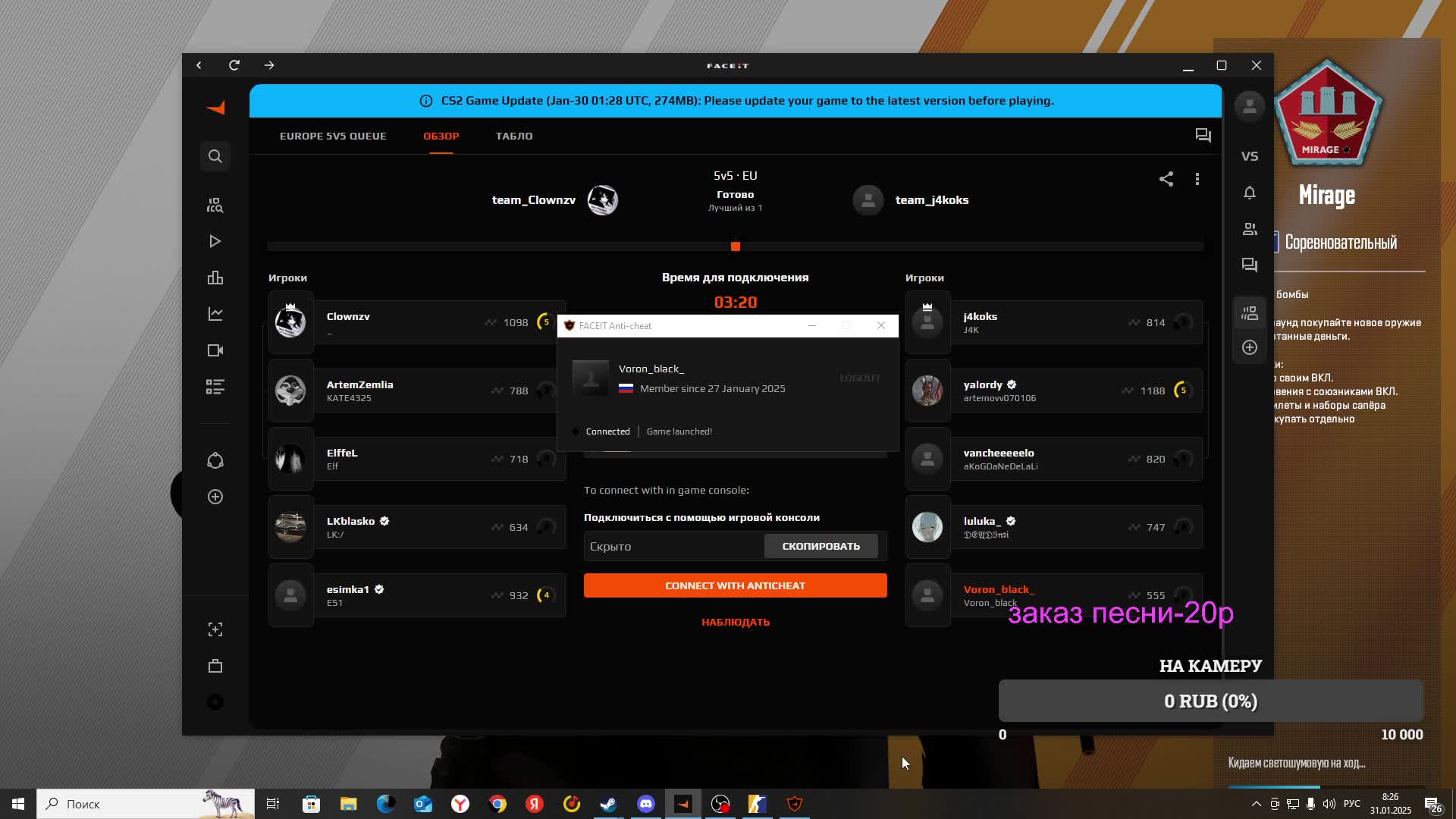The image size is (1456, 819).
Task: Minimize the FACEIT Anti-cheat window
Action: point(812,325)
